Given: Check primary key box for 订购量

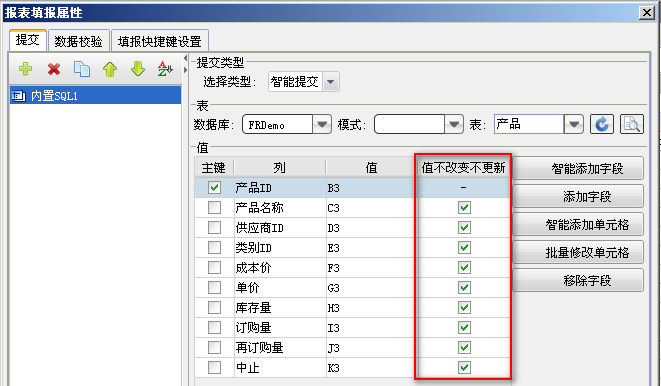Looking at the screenshot, I should 214,328.
